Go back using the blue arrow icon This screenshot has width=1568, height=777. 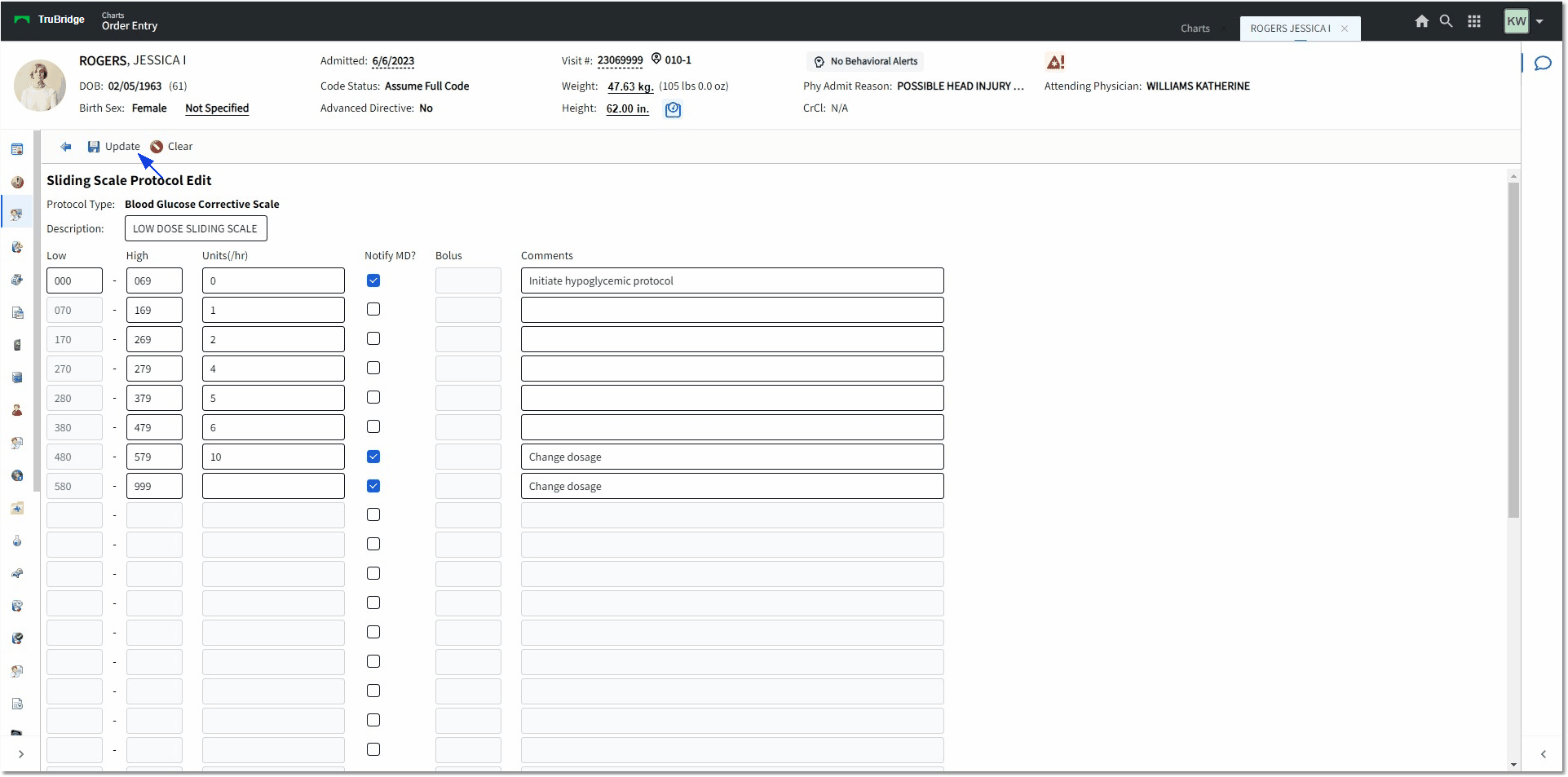click(x=66, y=147)
